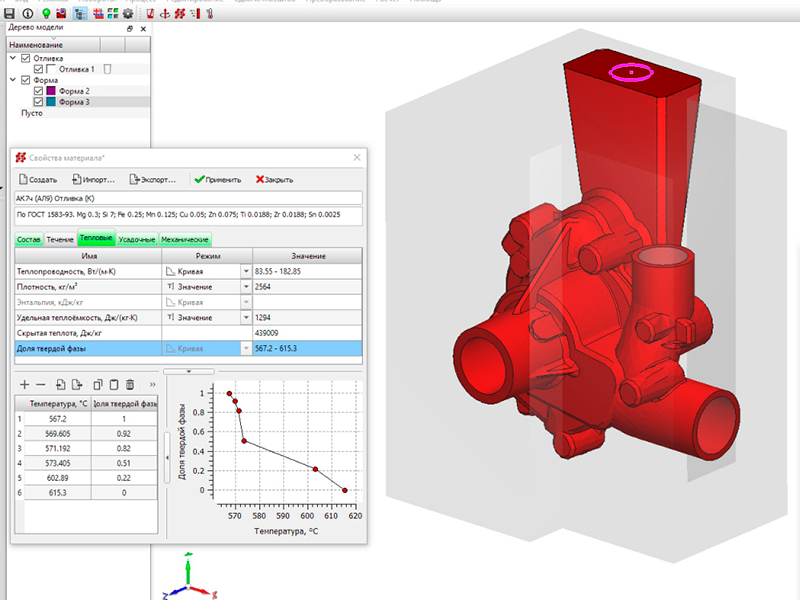
Task: Open mode dropdown for Теплопроводность row
Action: 246,271
